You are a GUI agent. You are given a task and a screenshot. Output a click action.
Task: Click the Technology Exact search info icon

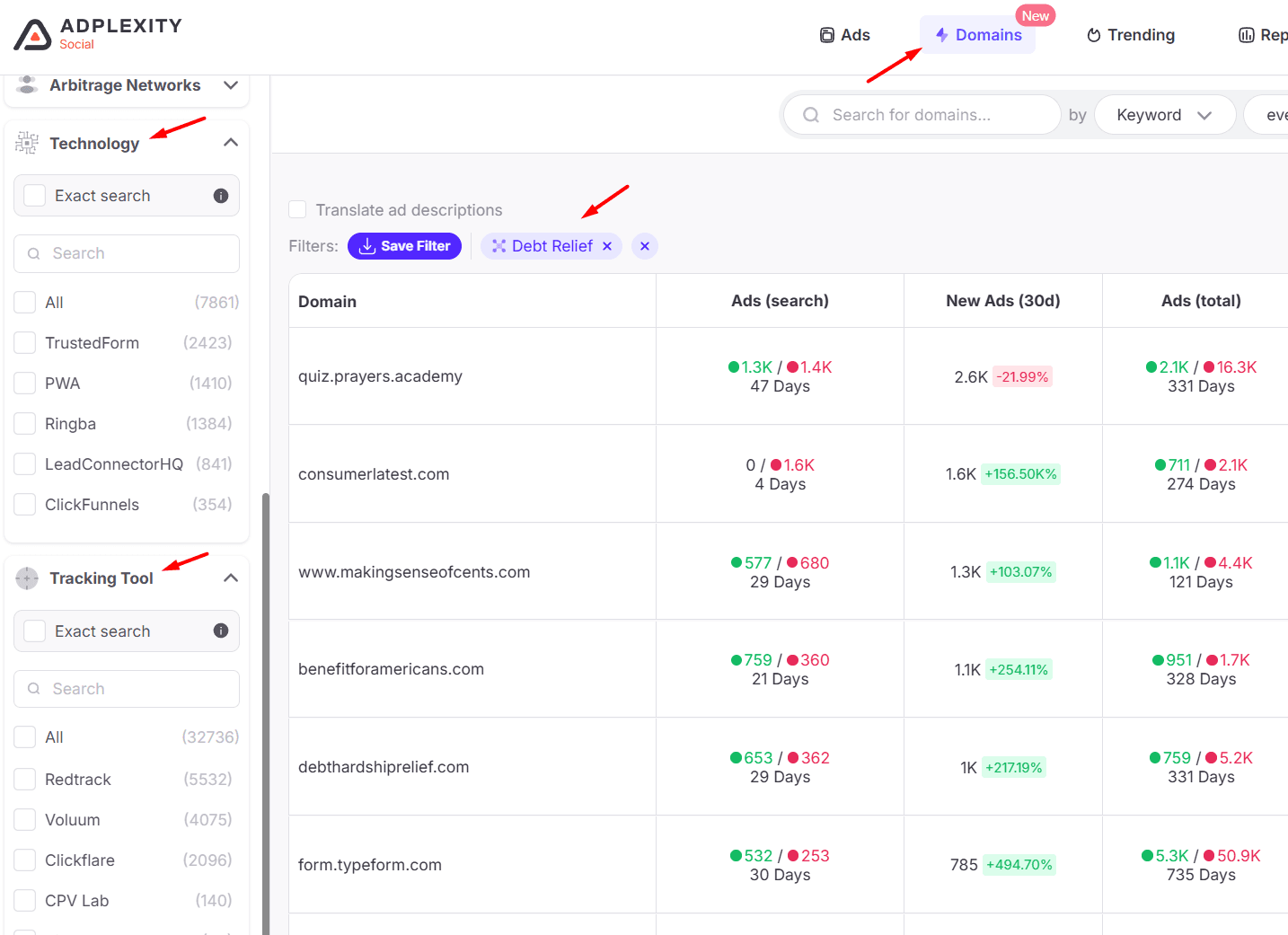pos(221,196)
